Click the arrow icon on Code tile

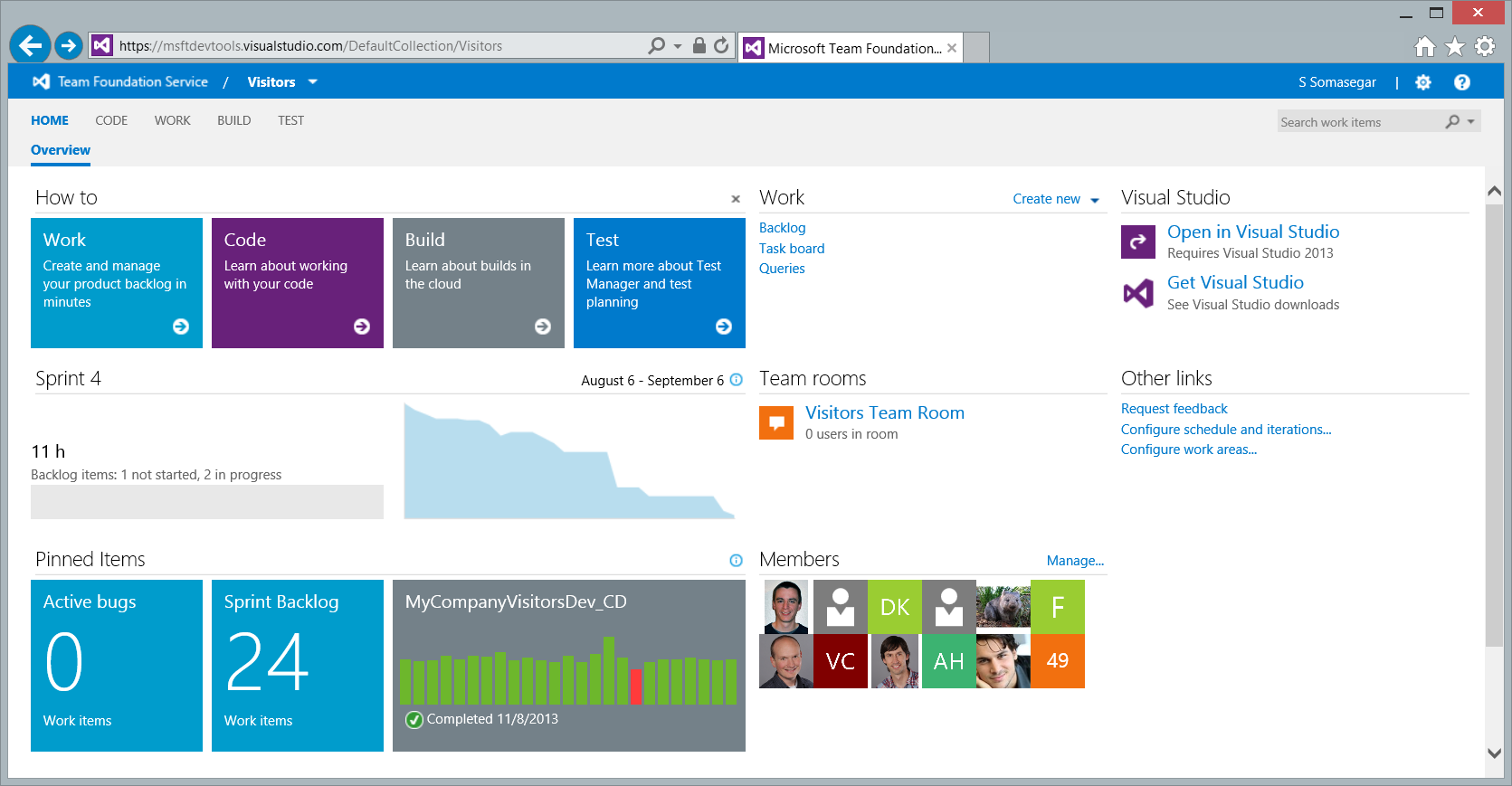coord(361,327)
